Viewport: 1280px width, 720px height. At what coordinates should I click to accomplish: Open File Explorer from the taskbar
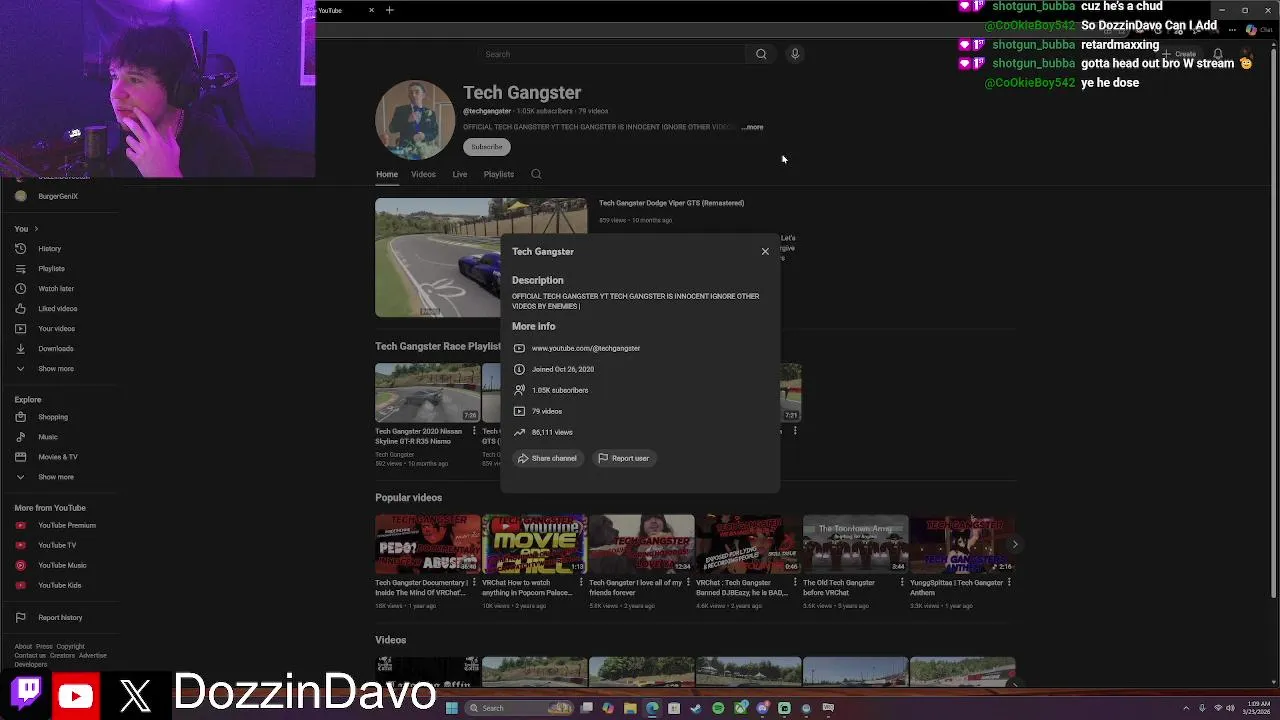(x=630, y=708)
